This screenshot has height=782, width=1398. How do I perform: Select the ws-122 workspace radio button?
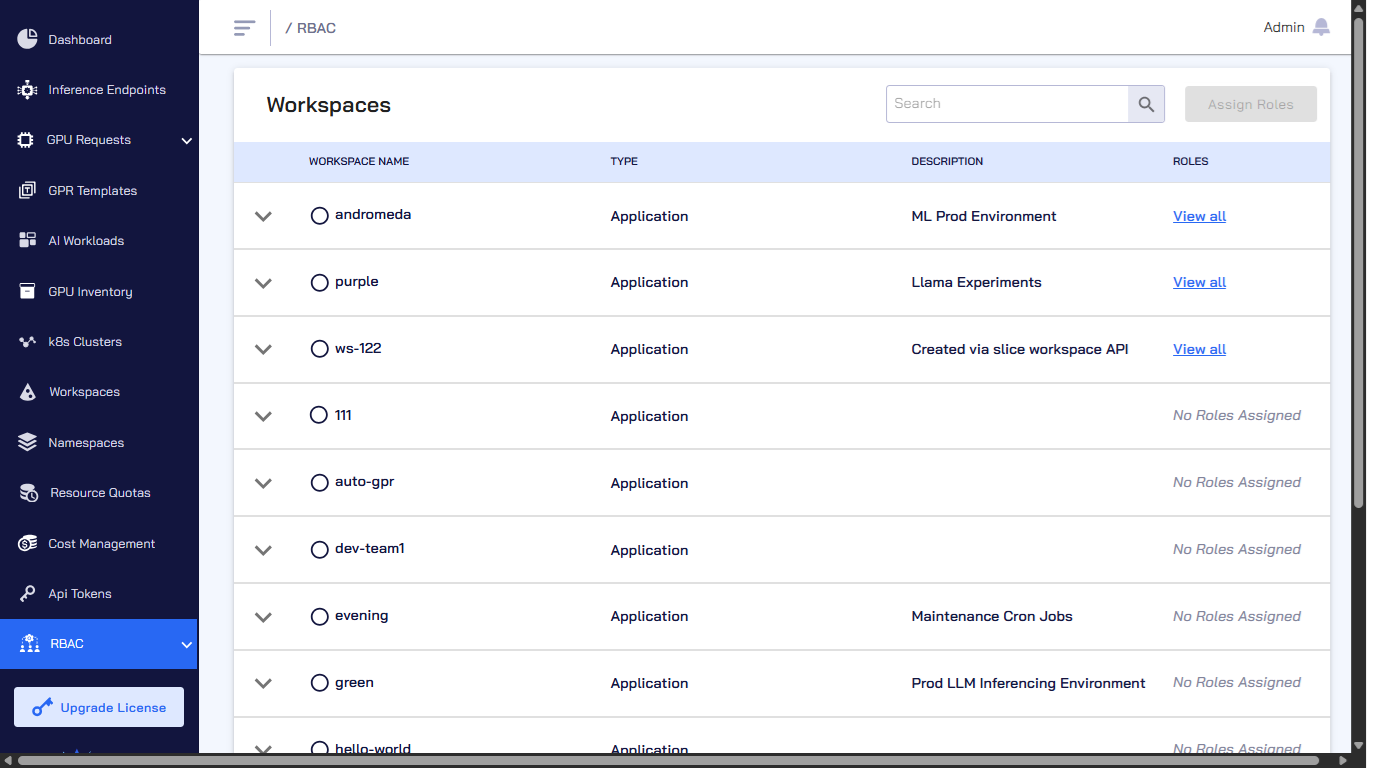tap(320, 349)
